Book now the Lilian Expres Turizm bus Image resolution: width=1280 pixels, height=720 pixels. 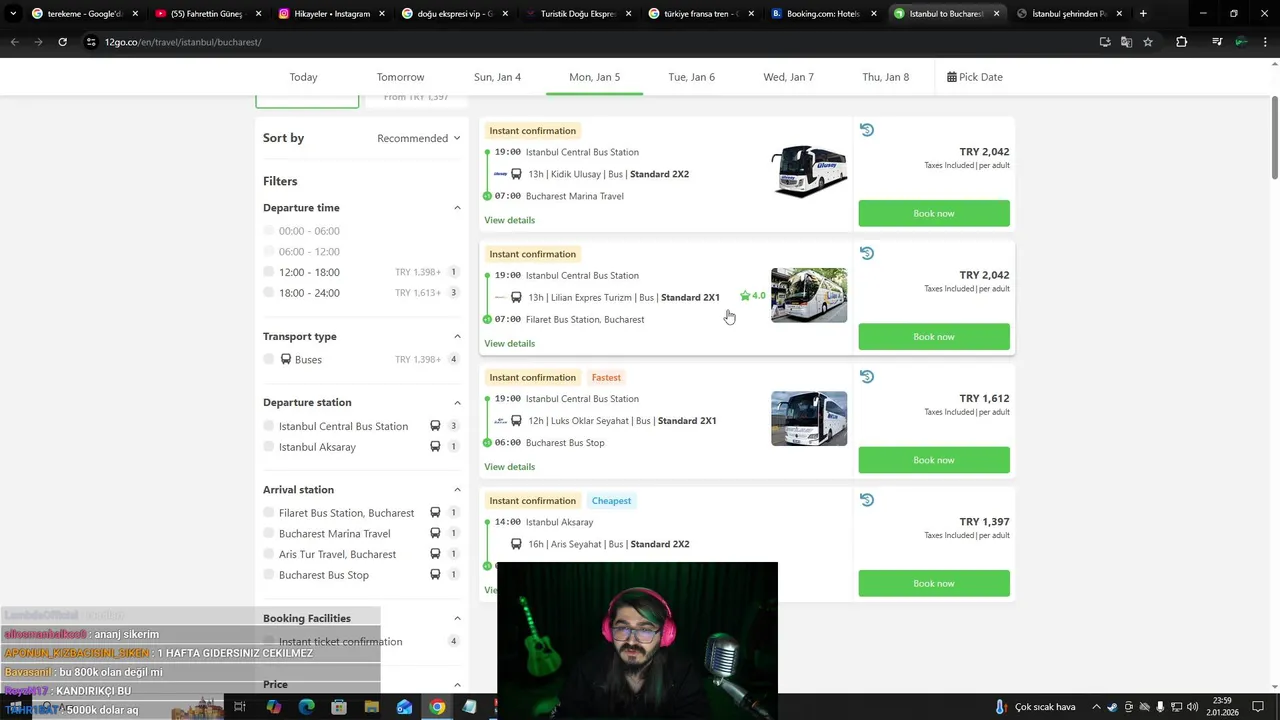pos(934,337)
